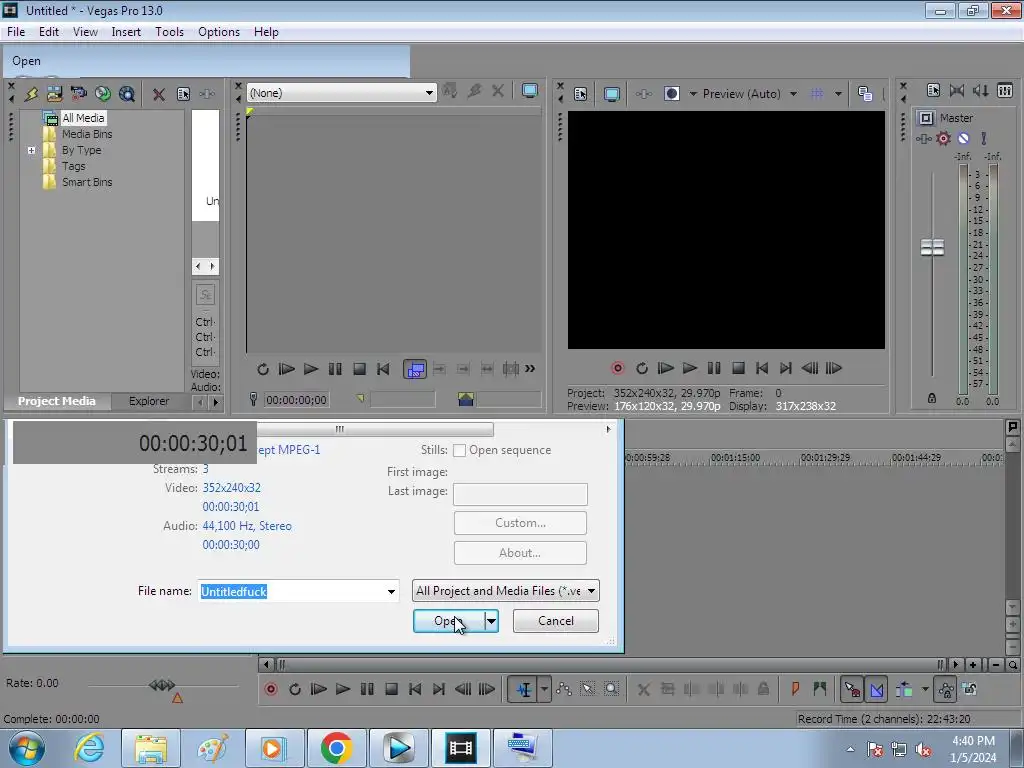
Task: Click the Master Solo exclamation icon
Action: point(984,138)
